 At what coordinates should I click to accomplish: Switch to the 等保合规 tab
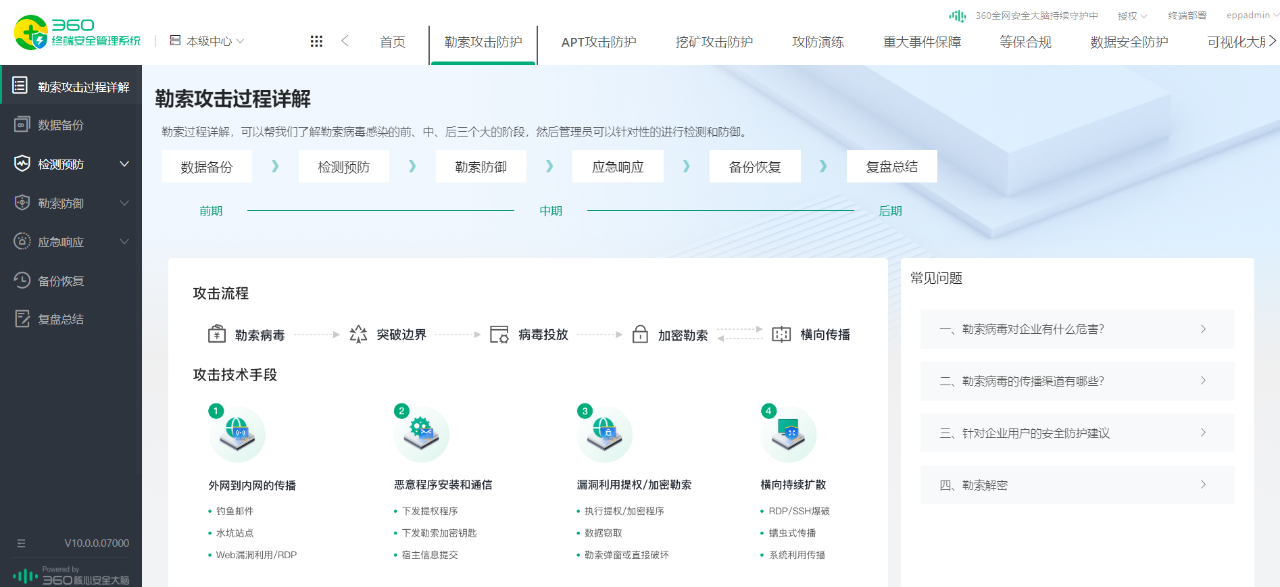click(x=1025, y=42)
